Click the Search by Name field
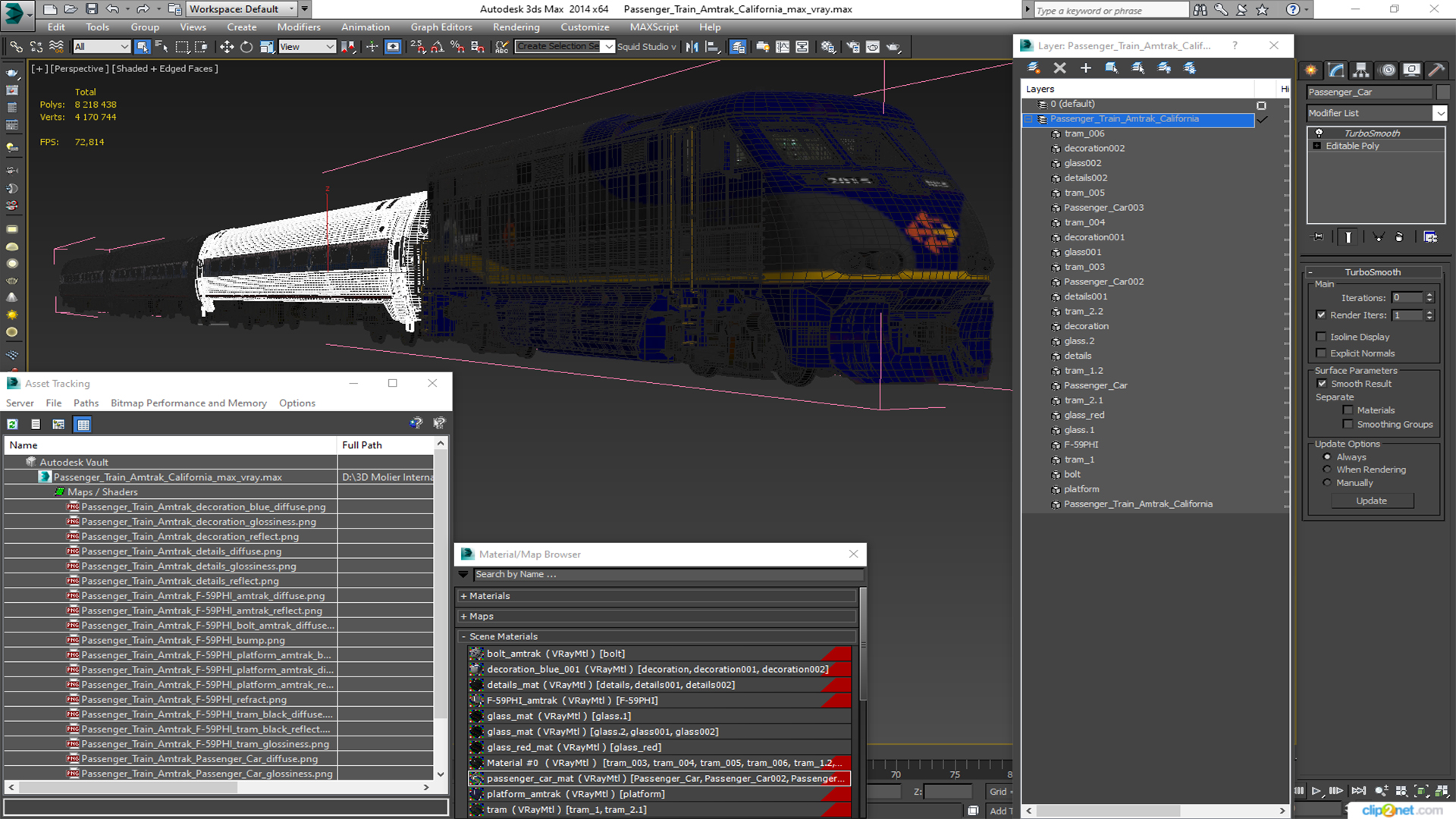Screen dimensions: 1456x819 [667, 575]
